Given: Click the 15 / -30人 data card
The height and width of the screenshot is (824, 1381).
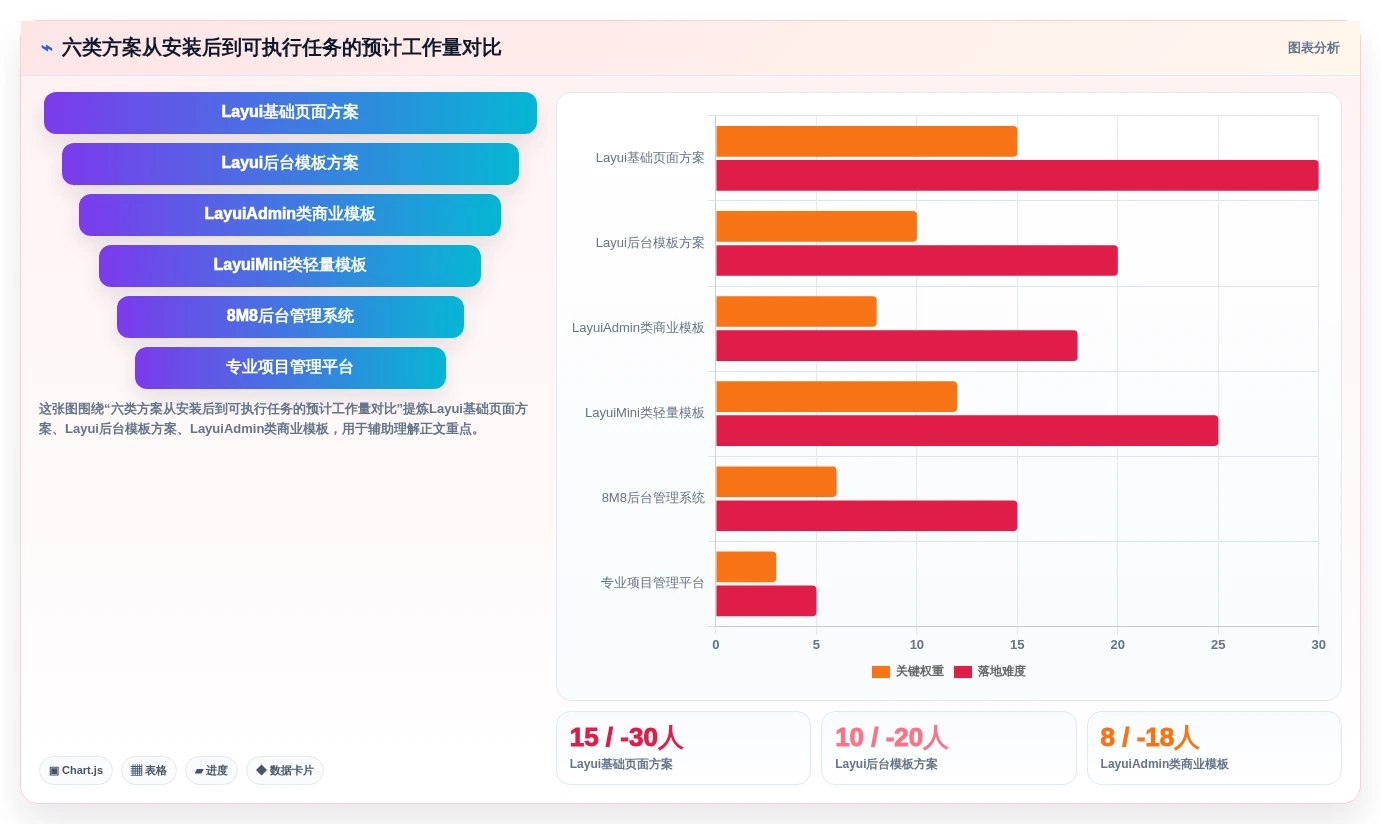Looking at the screenshot, I should (x=683, y=748).
